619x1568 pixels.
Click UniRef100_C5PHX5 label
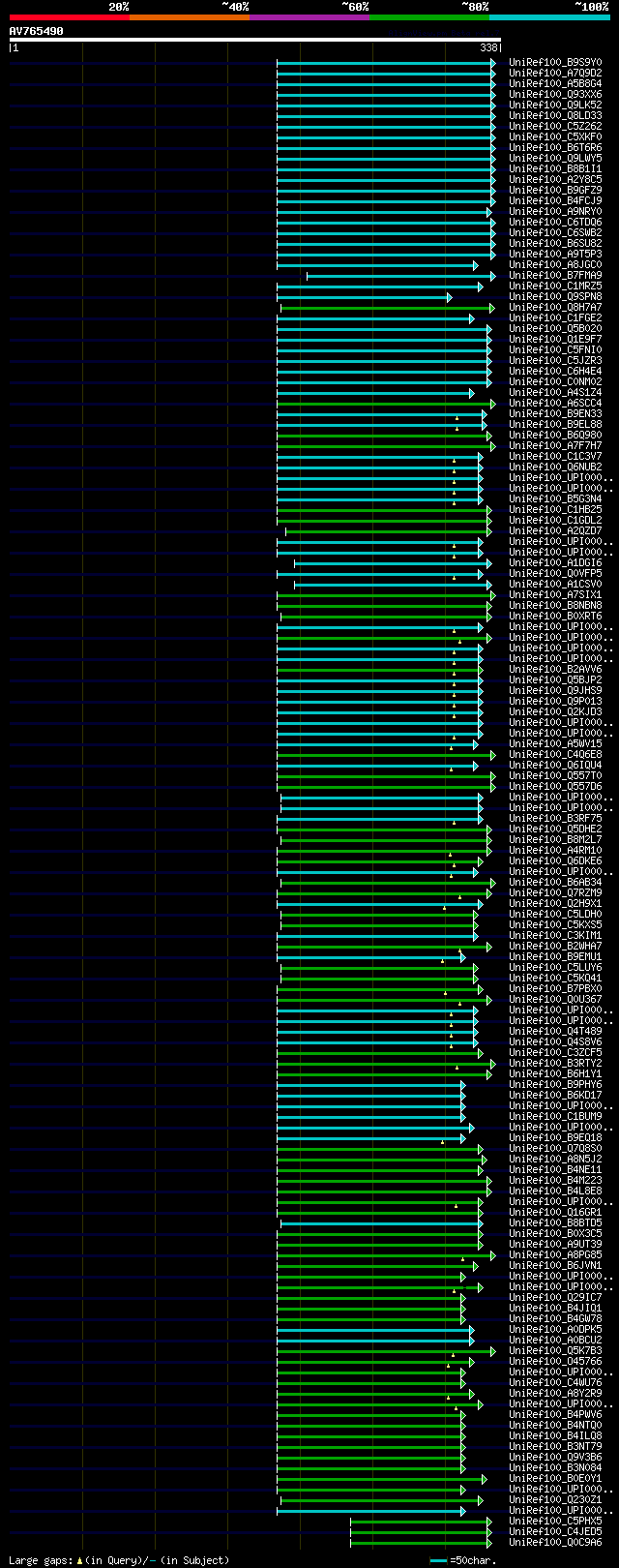[555, 1522]
